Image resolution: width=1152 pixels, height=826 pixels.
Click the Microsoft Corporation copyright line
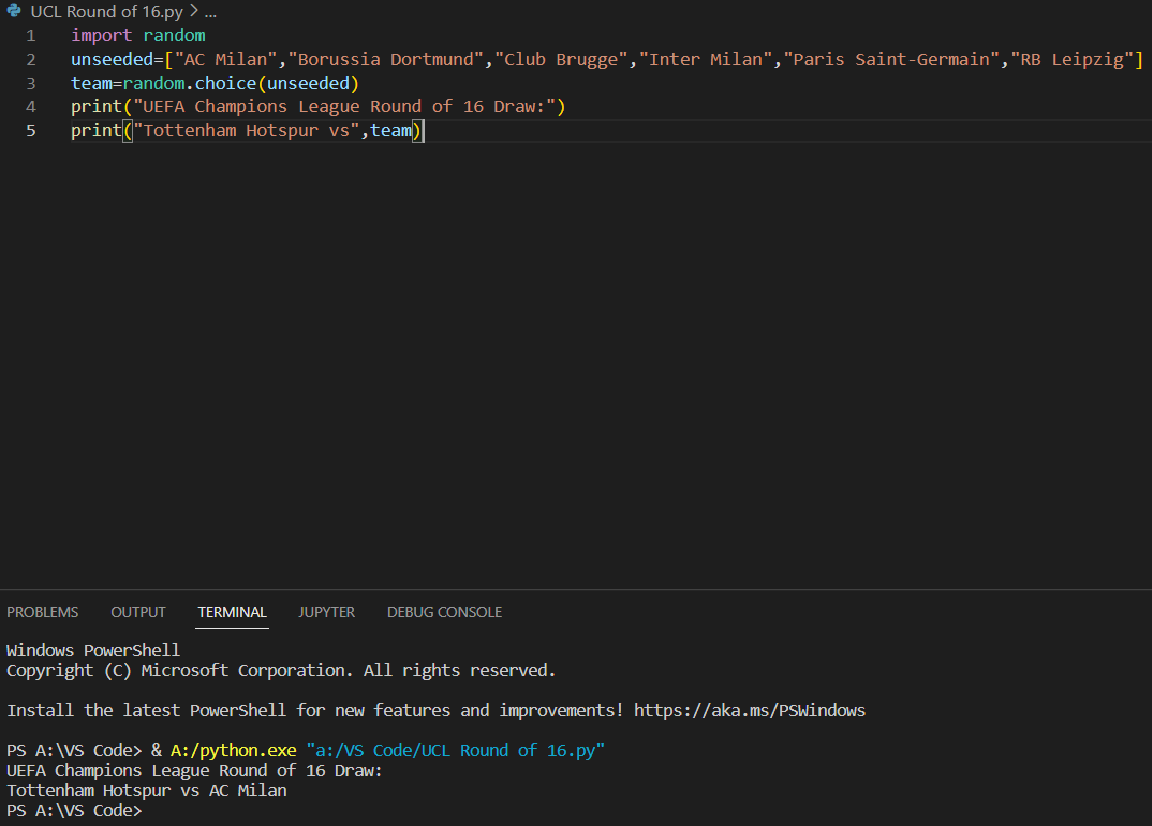click(281, 670)
